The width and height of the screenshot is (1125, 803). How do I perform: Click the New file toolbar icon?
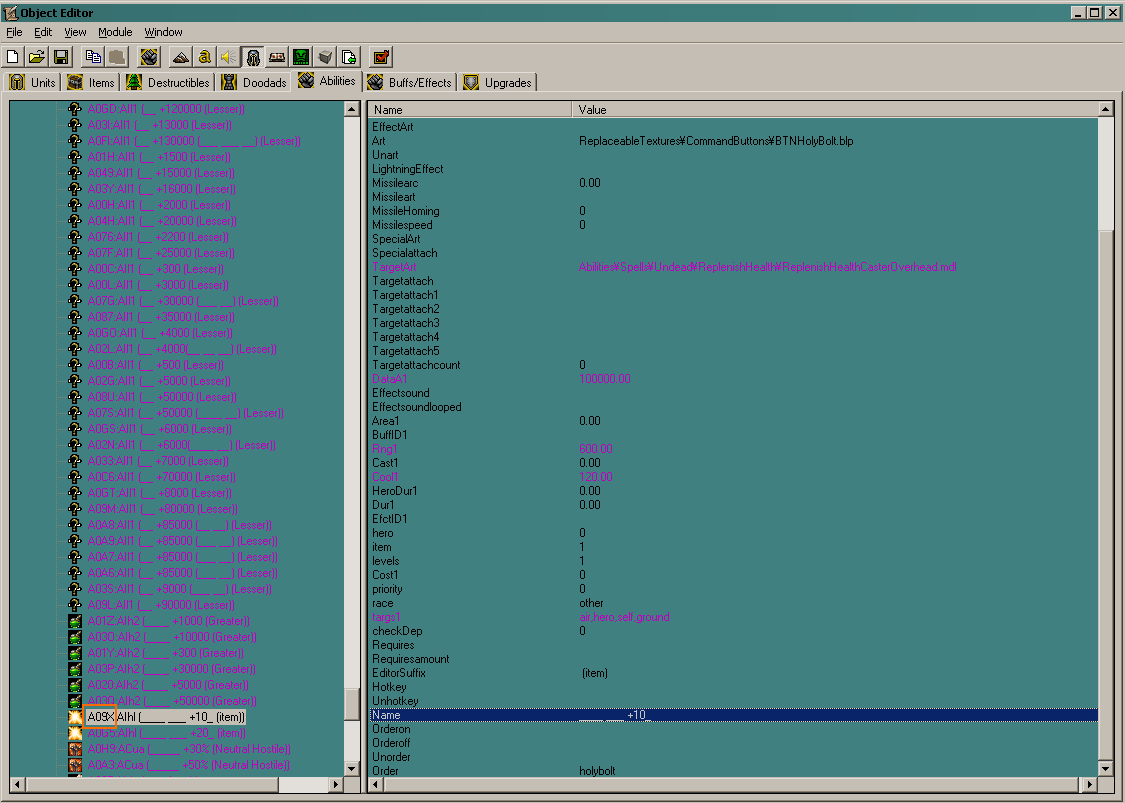click(x=12, y=57)
